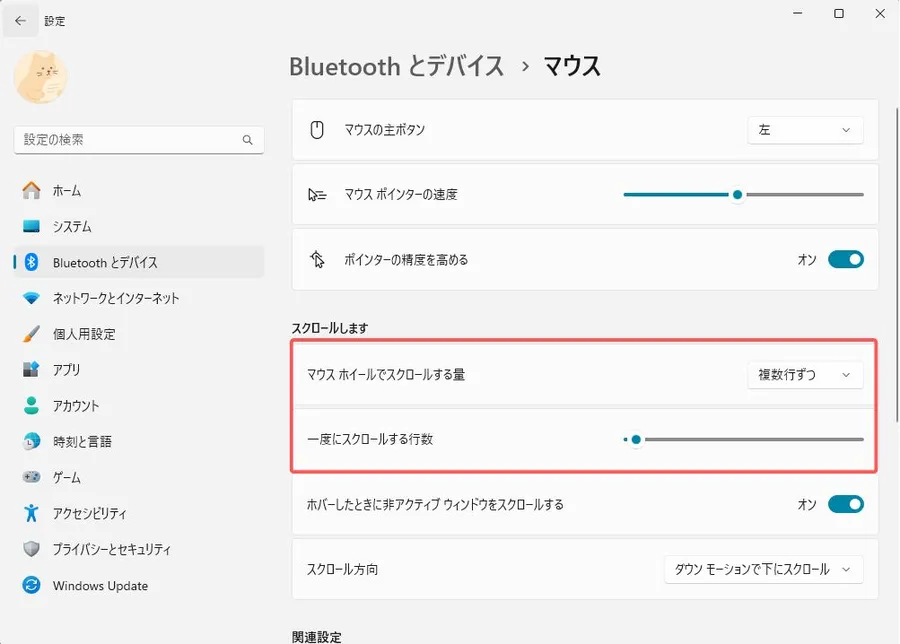
Task: Click the search magnifier icon
Action: coord(248,140)
